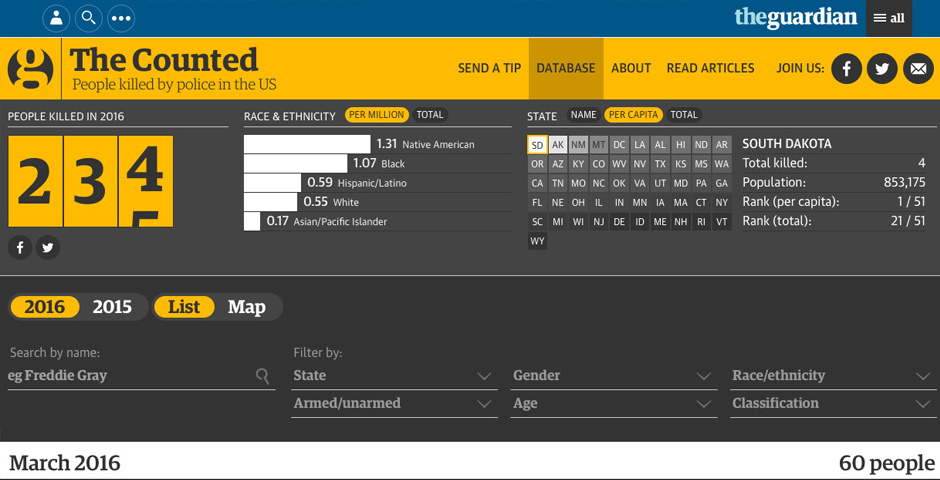Select the List view
The height and width of the screenshot is (480, 940).
184,307
